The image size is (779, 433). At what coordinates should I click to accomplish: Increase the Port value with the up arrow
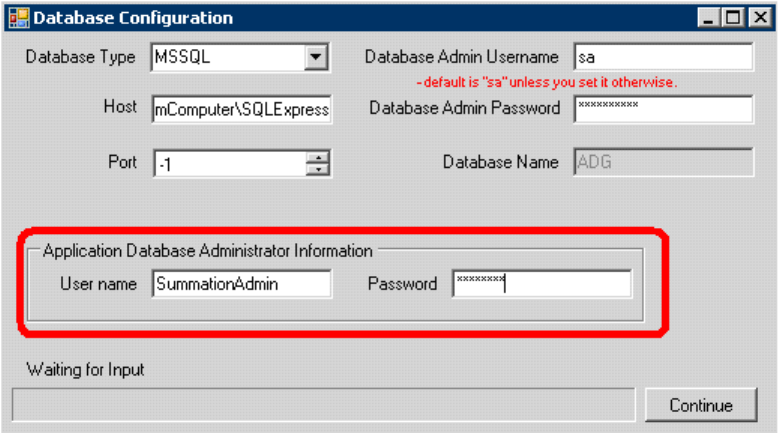pyautogui.click(x=318, y=157)
